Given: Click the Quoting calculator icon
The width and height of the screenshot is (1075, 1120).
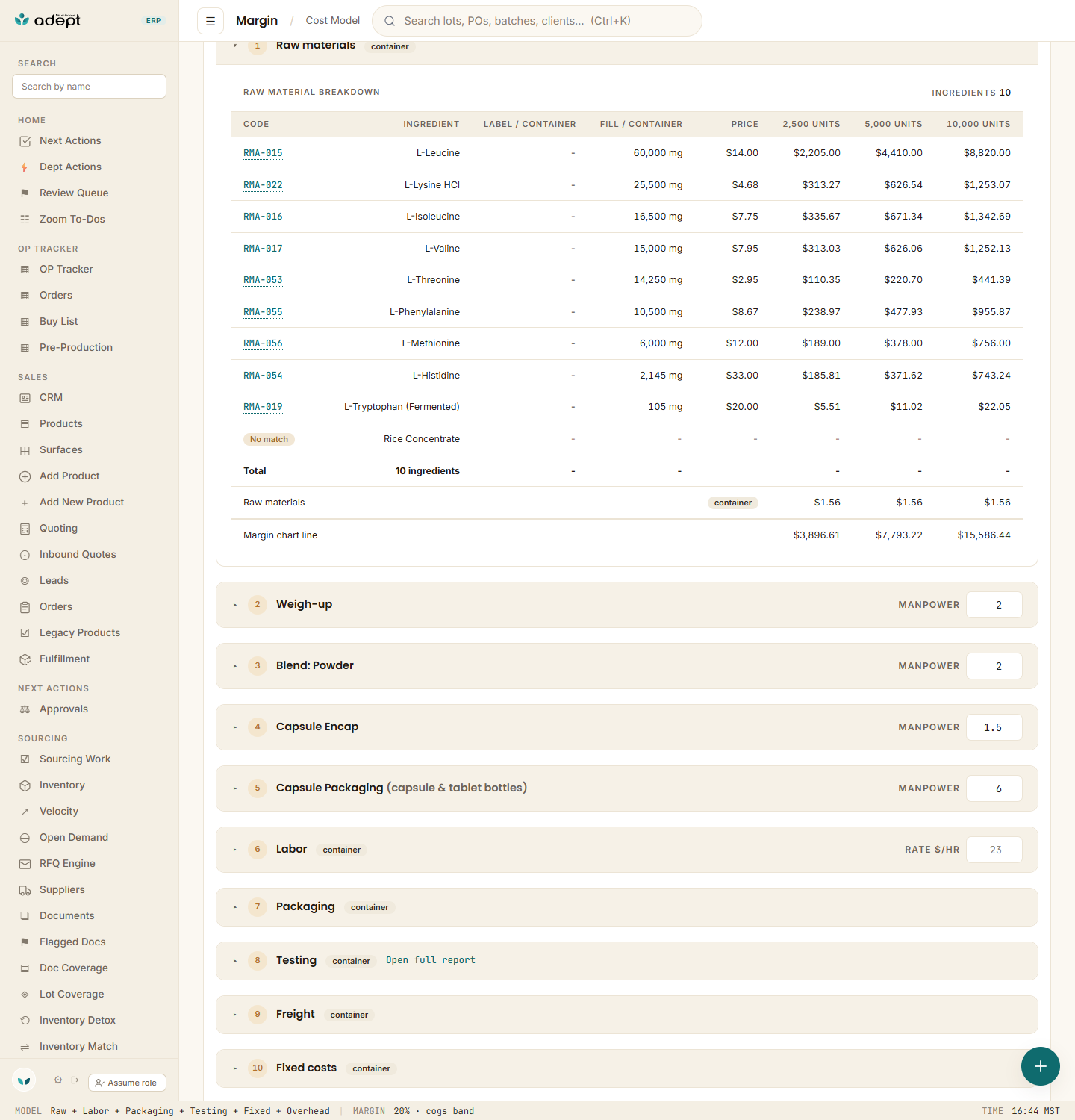Looking at the screenshot, I should click(25, 529).
